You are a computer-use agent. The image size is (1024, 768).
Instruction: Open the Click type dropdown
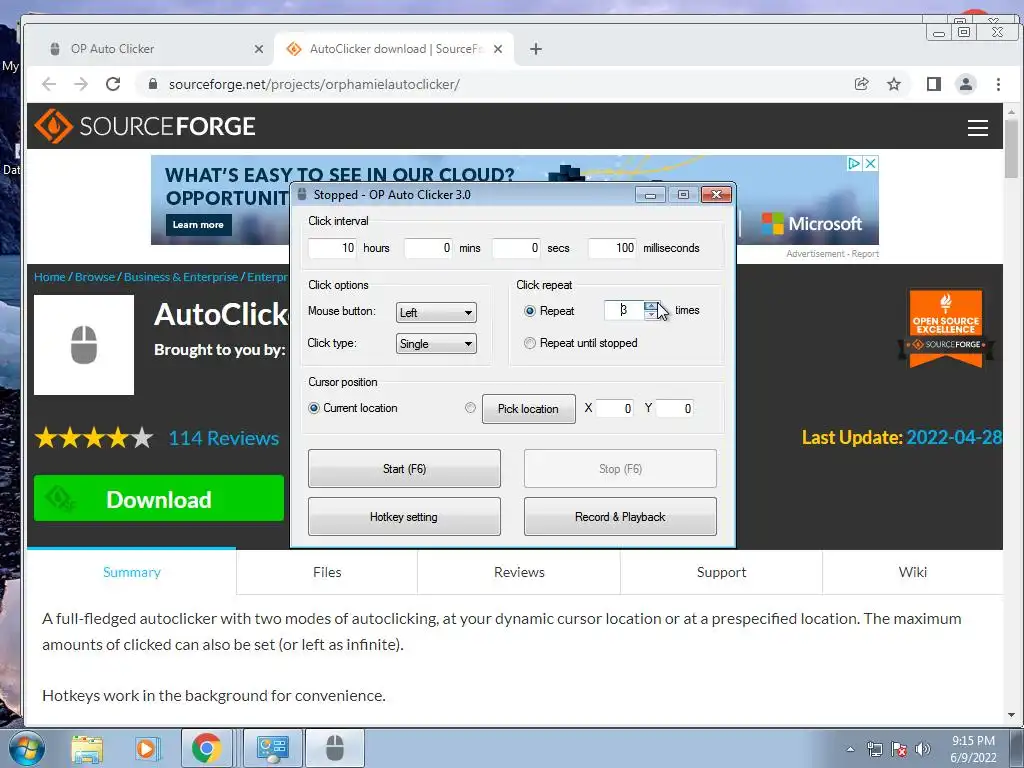[x=436, y=344]
